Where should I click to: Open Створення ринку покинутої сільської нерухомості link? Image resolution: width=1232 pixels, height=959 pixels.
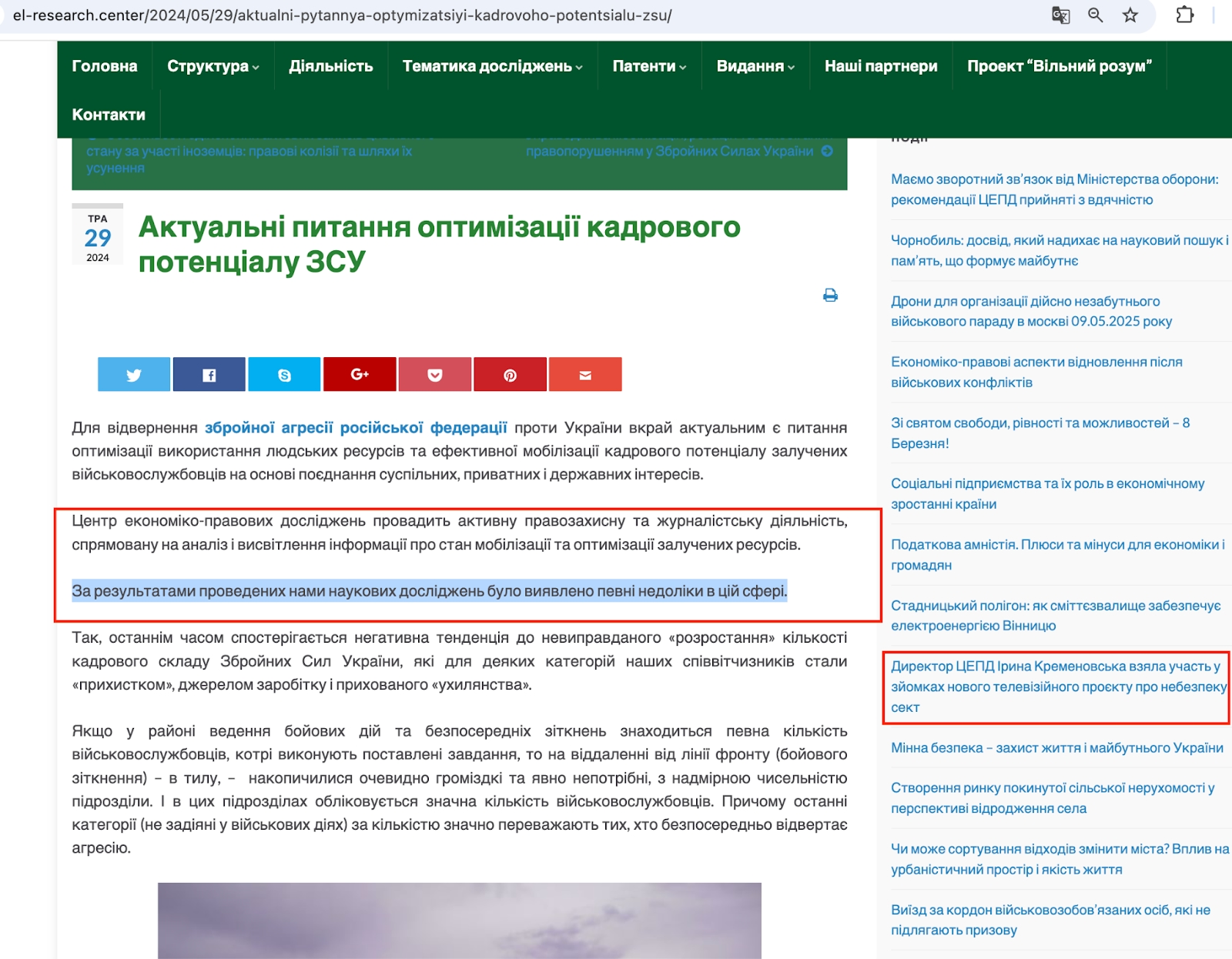click(1053, 798)
